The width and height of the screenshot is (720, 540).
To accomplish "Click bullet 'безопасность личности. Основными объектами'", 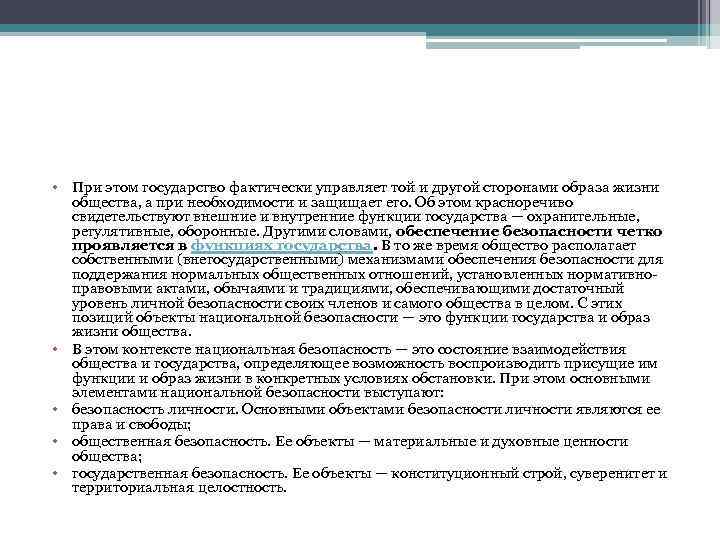I will [x=366, y=416].
